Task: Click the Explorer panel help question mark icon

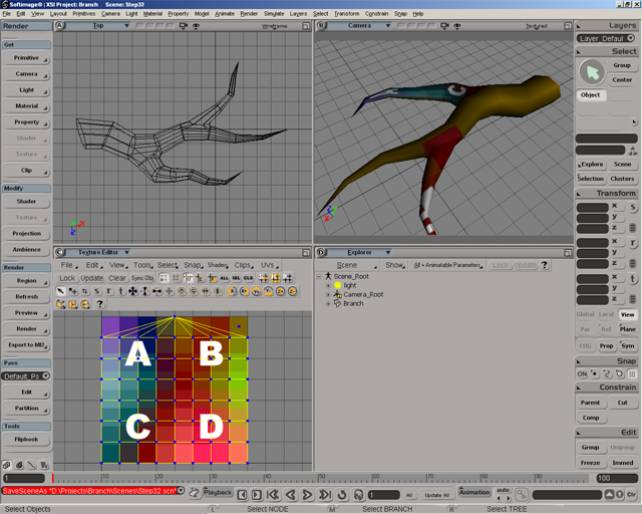Action: [545, 266]
